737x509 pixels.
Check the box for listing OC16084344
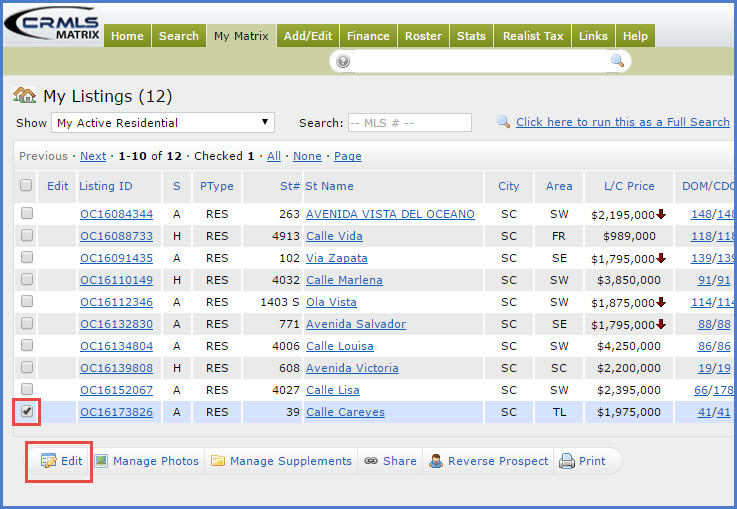(27, 213)
